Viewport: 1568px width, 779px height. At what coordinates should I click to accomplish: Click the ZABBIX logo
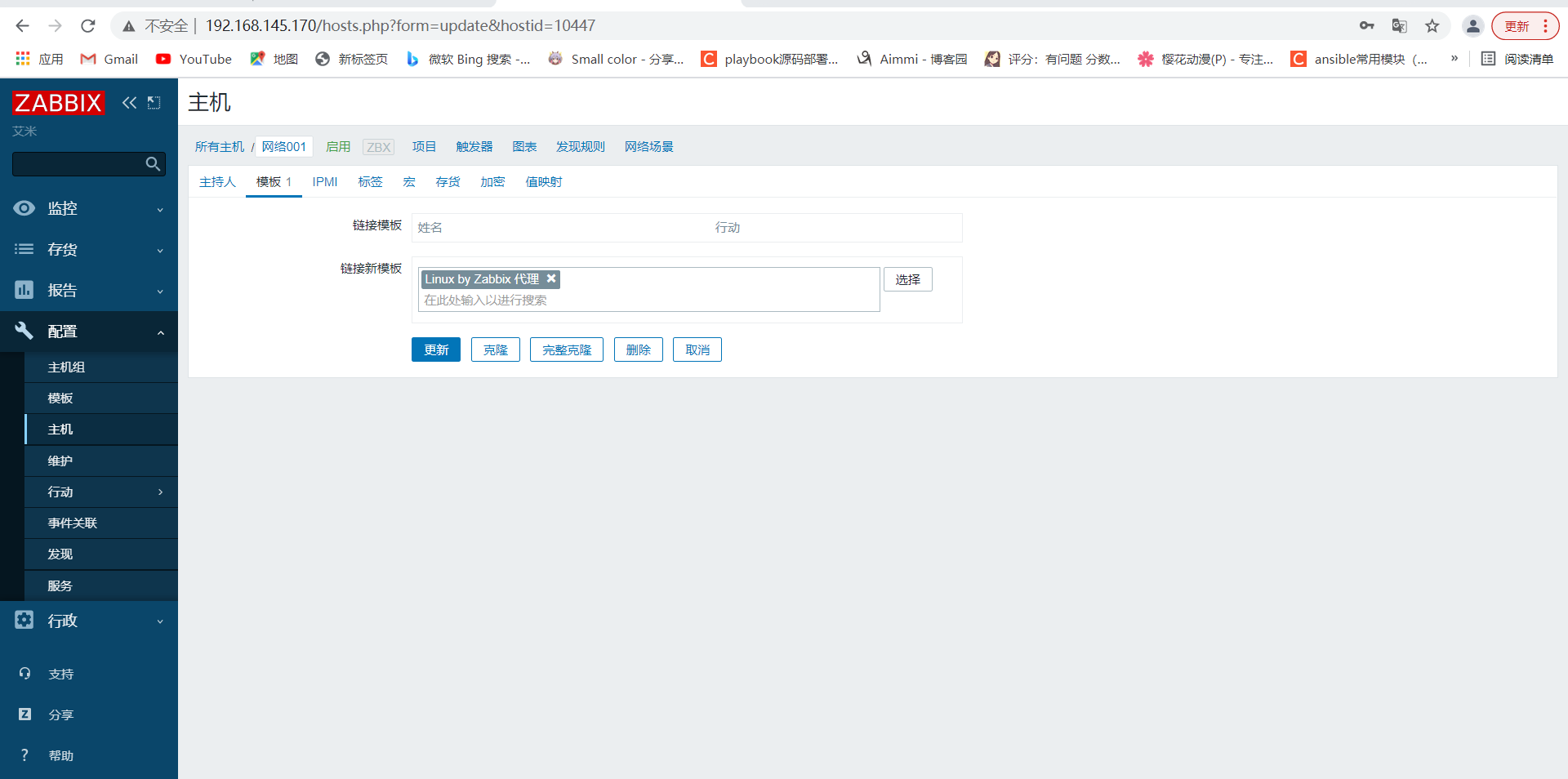click(58, 103)
